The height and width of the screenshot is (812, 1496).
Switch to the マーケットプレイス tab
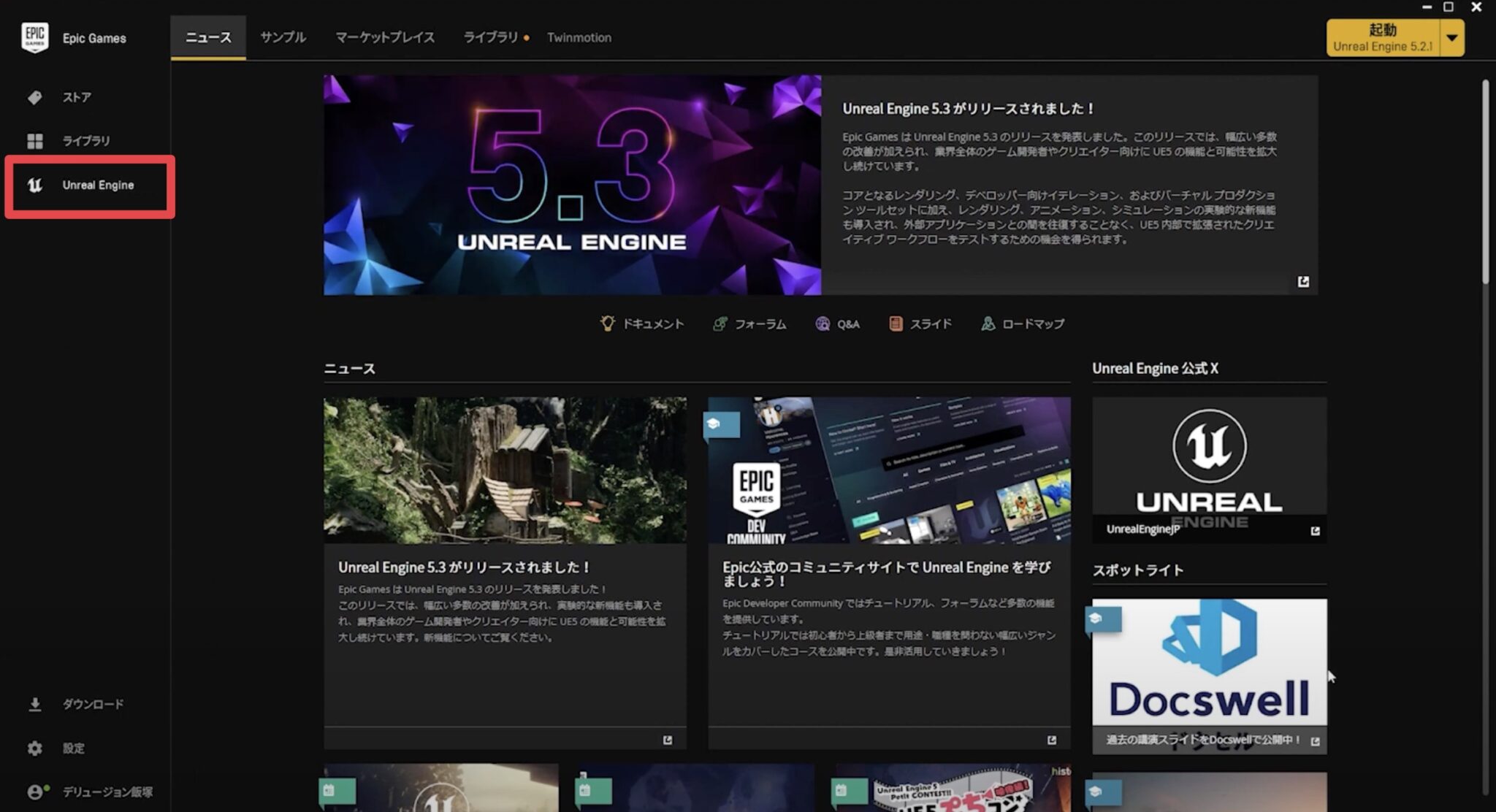384,37
